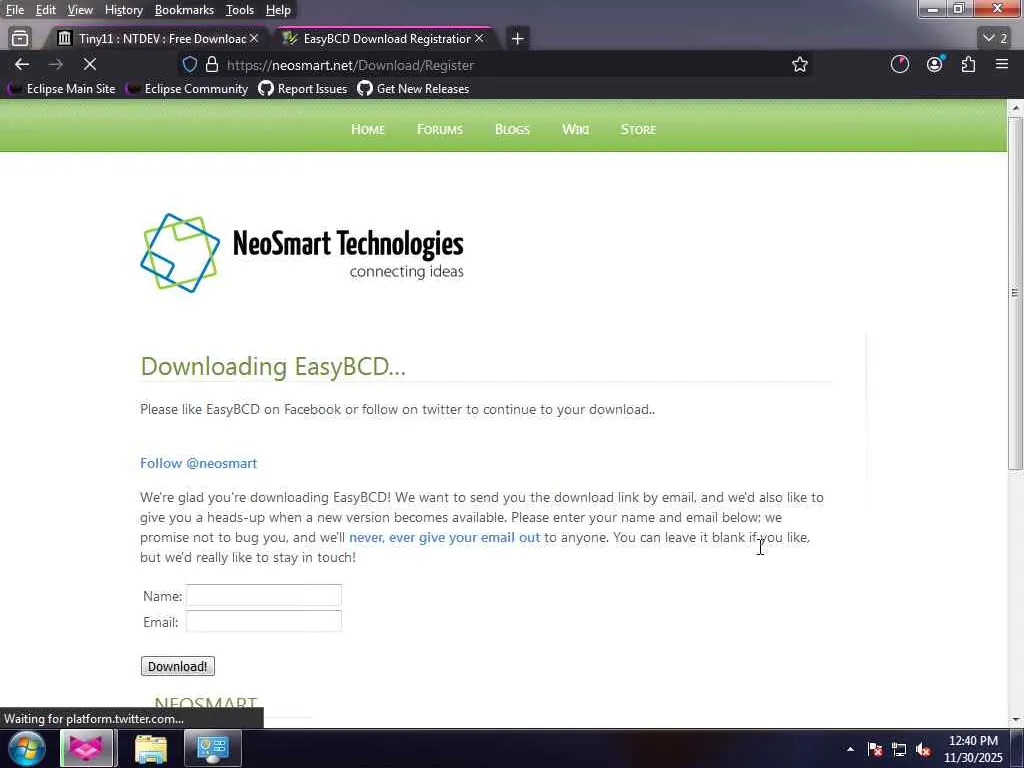Go to Store in site navigation
This screenshot has width=1024, height=768.
pyautogui.click(x=638, y=129)
